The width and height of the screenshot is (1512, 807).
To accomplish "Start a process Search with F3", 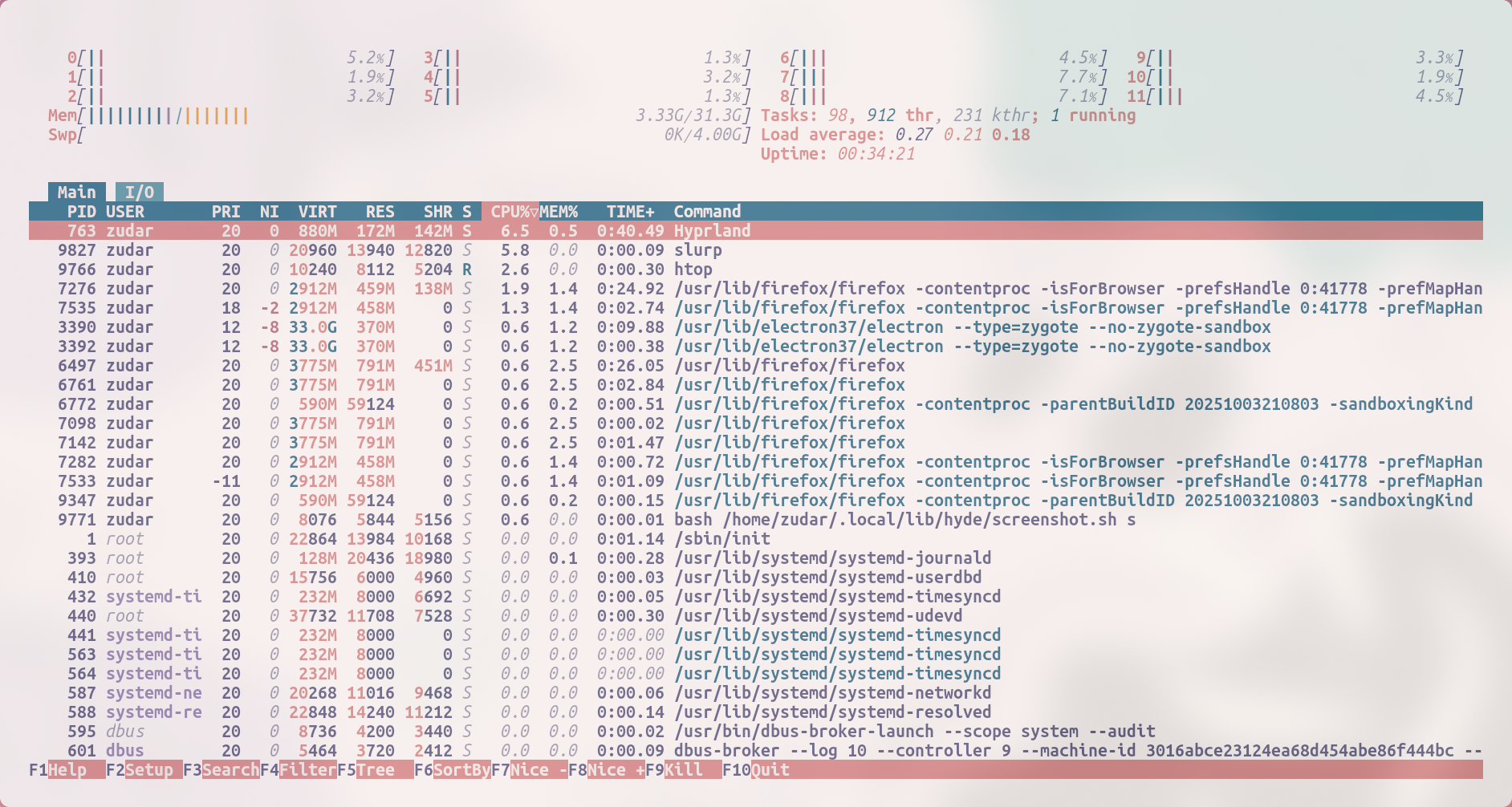I will click(230, 769).
